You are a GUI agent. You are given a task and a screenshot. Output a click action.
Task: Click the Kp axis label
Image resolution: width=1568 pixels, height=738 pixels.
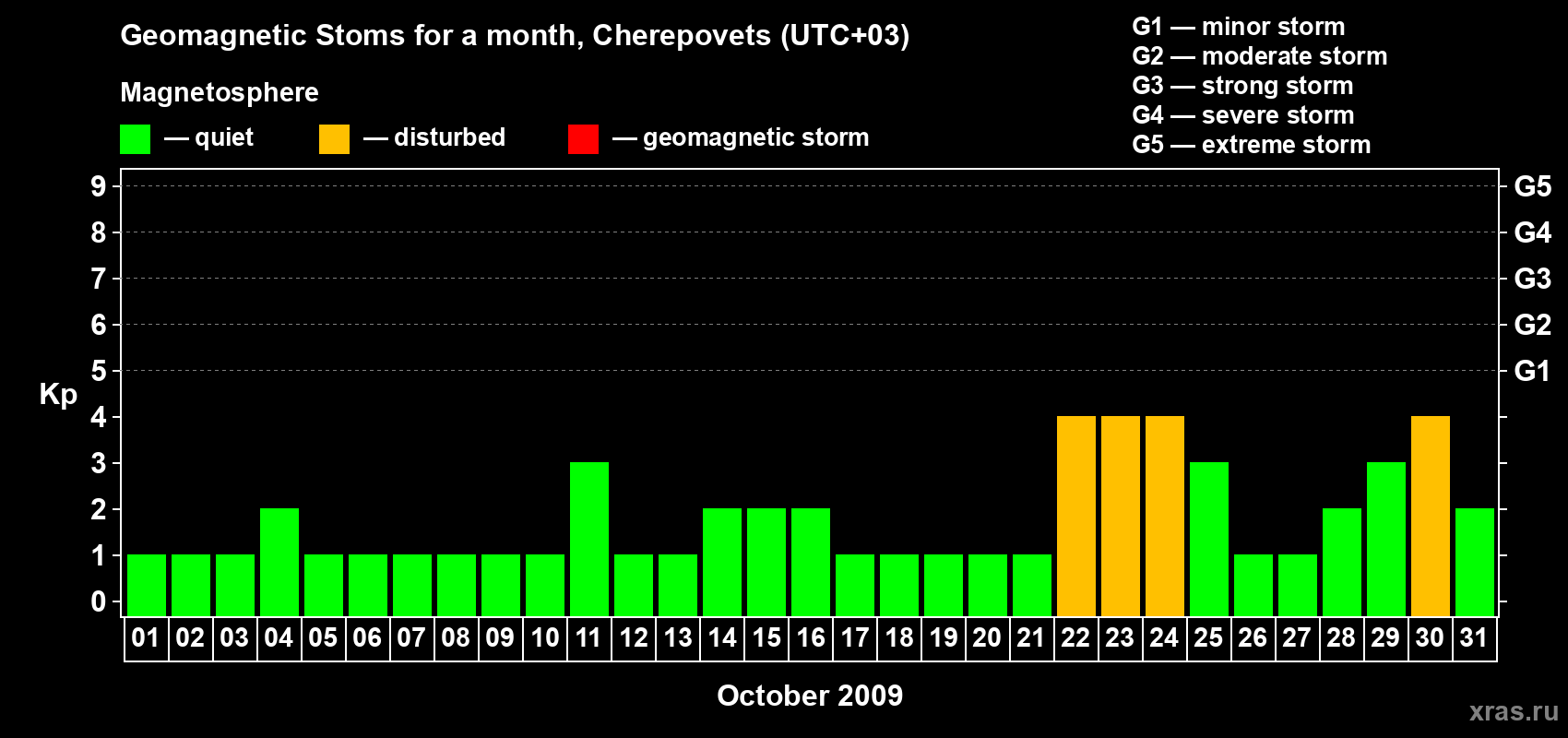coord(58,395)
